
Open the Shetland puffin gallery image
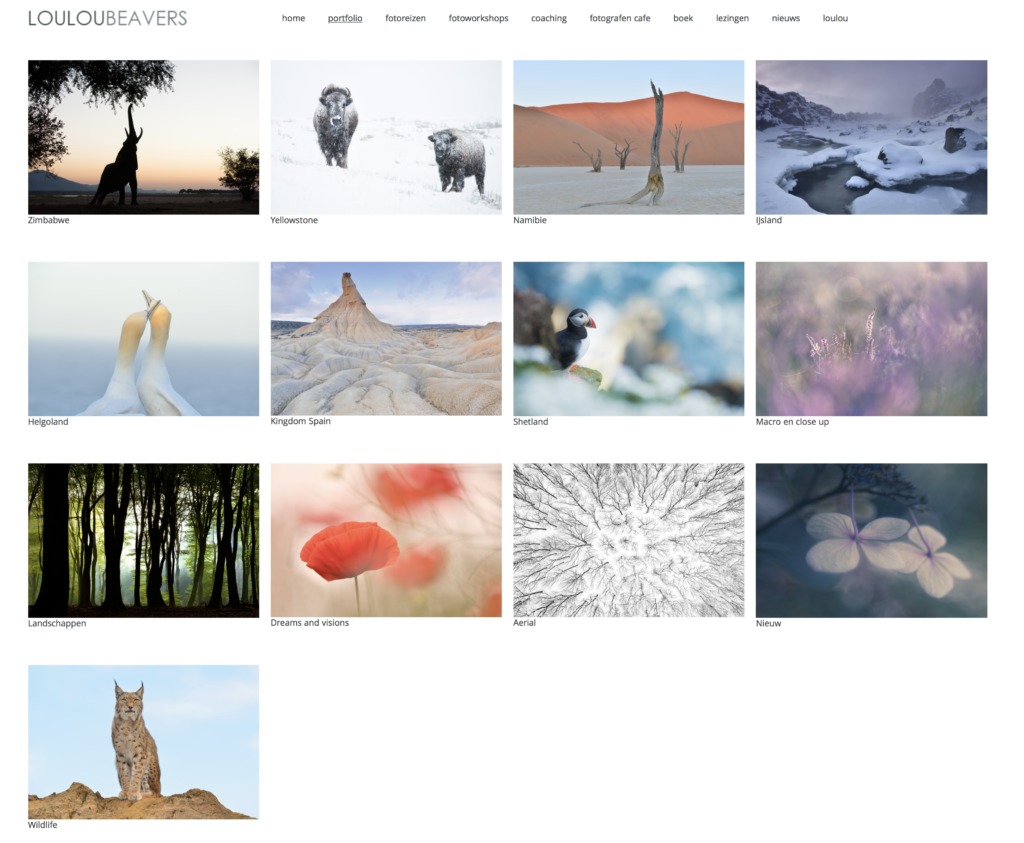click(628, 339)
